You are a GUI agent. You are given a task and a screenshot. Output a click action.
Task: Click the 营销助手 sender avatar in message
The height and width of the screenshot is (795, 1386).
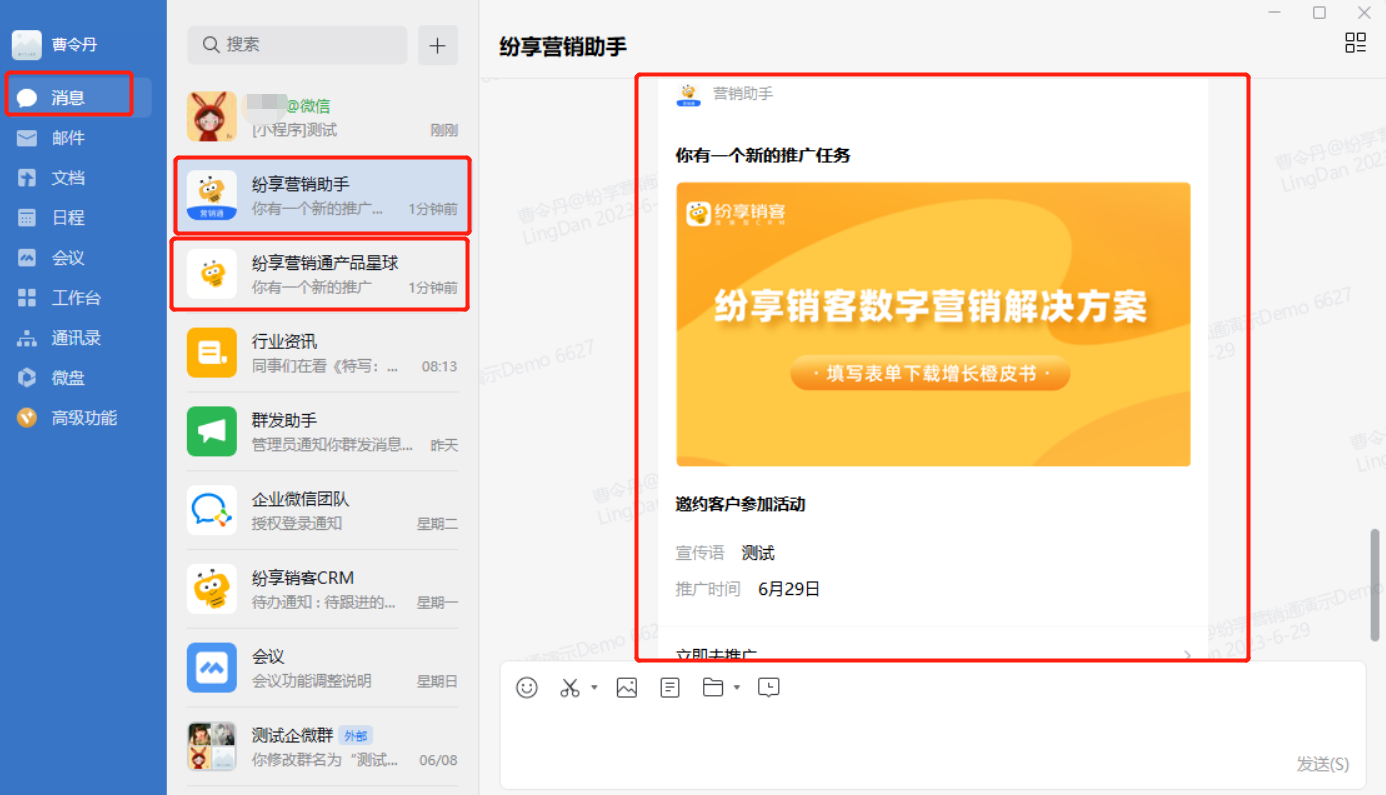pyautogui.click(x=688, y=94)
